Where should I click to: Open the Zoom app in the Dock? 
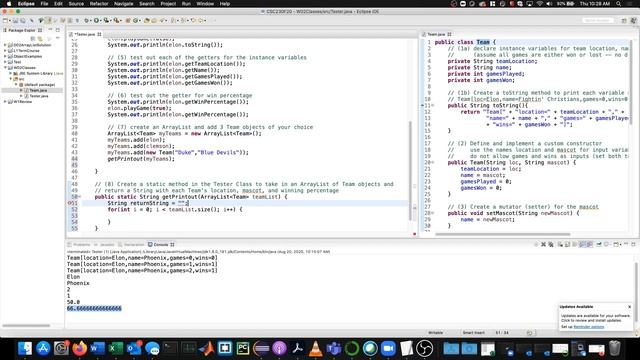[388, 348]
